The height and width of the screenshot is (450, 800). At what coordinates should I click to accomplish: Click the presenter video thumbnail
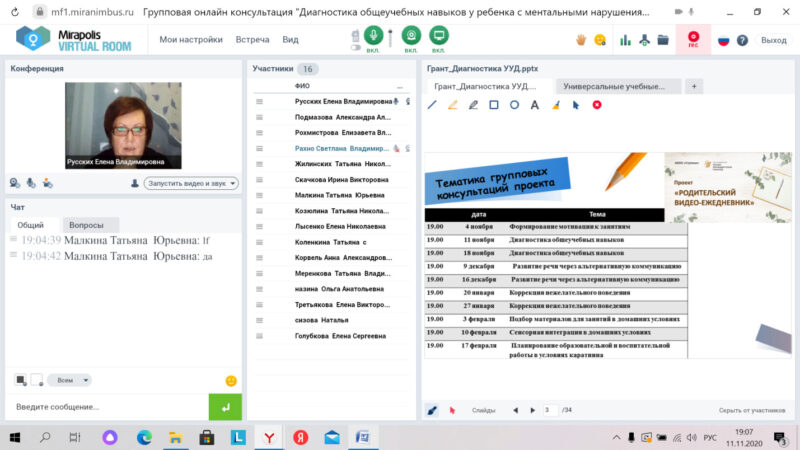pyautogui.click(x=123, y=126)
